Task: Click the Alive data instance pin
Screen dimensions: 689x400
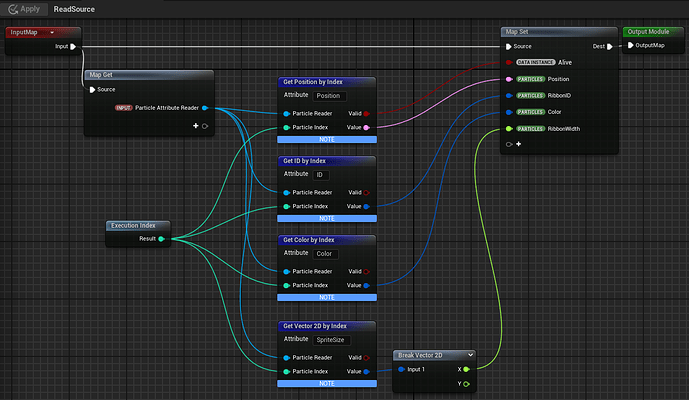Action: click(509, 62)
